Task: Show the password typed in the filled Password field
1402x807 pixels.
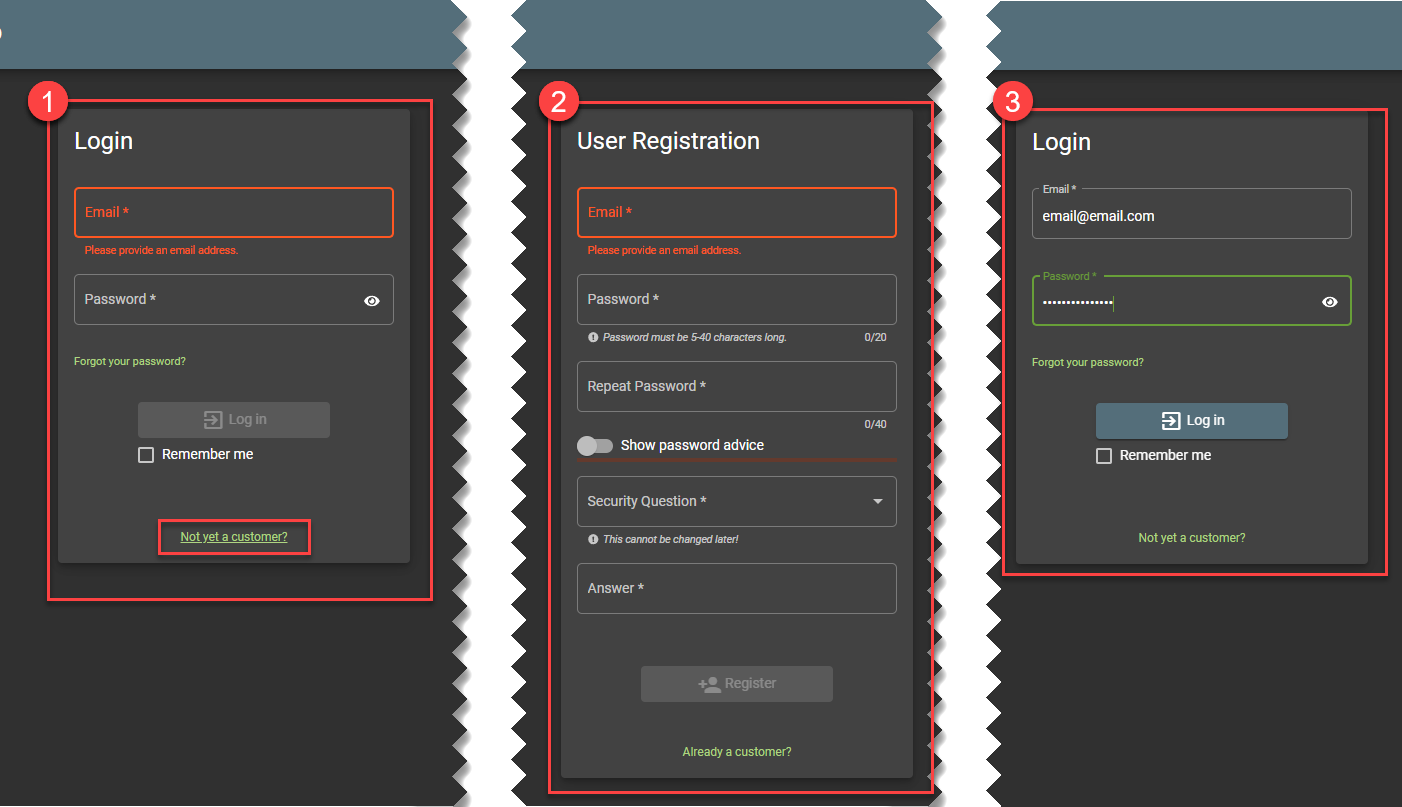Action: [x=1329, y=302]
